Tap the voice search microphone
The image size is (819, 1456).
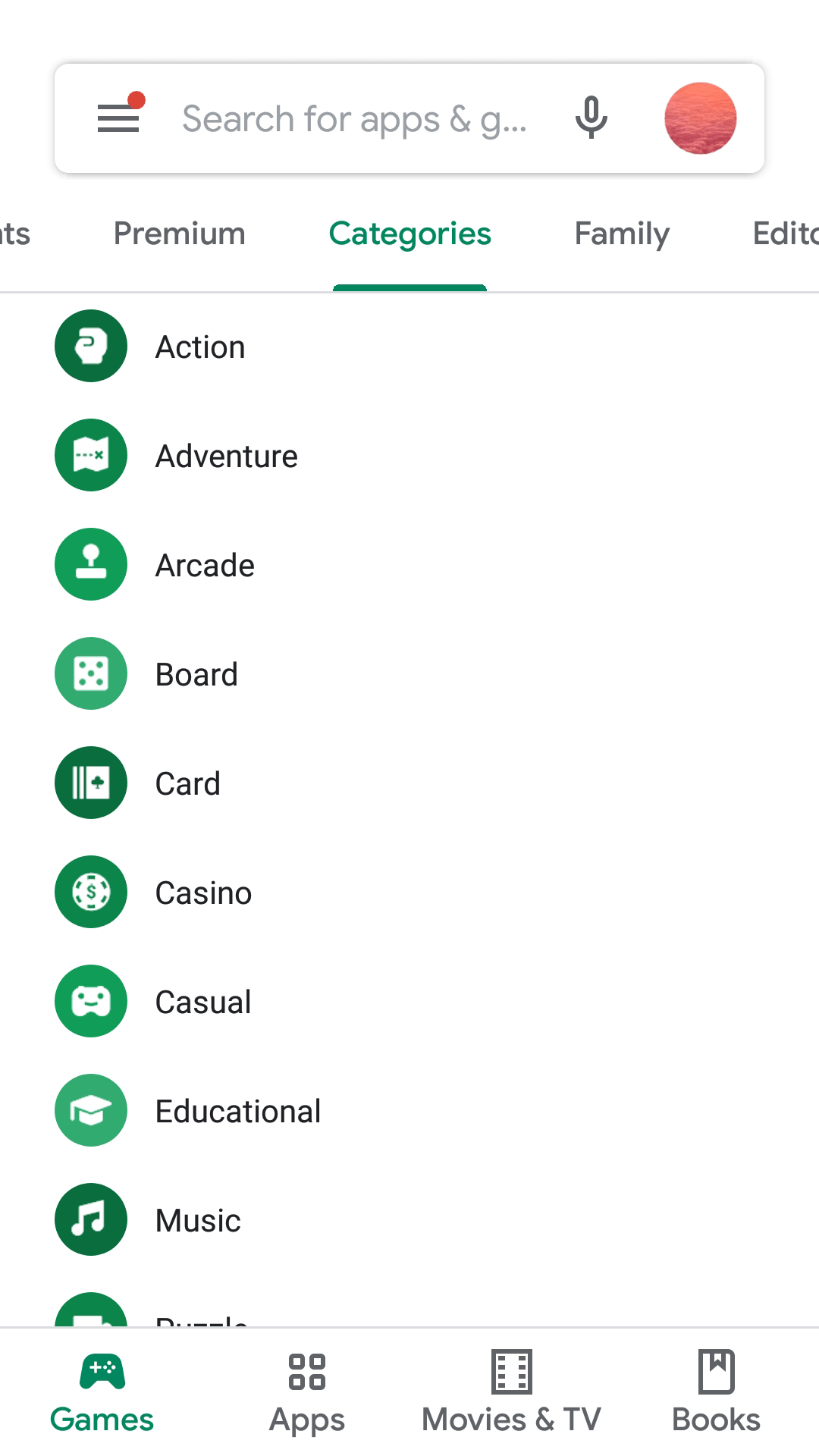point(591,118)
